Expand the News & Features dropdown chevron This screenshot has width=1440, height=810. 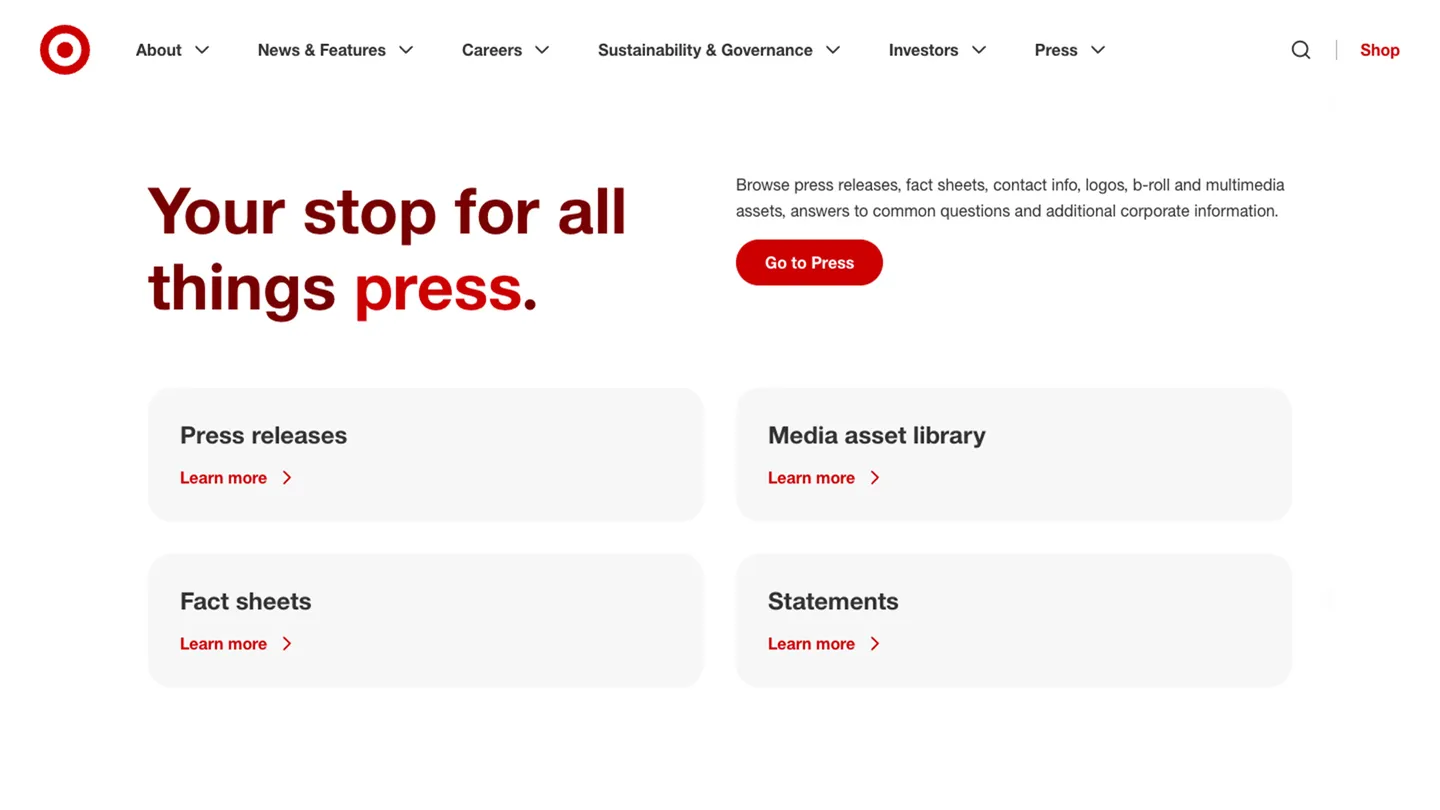coord(406,49)
